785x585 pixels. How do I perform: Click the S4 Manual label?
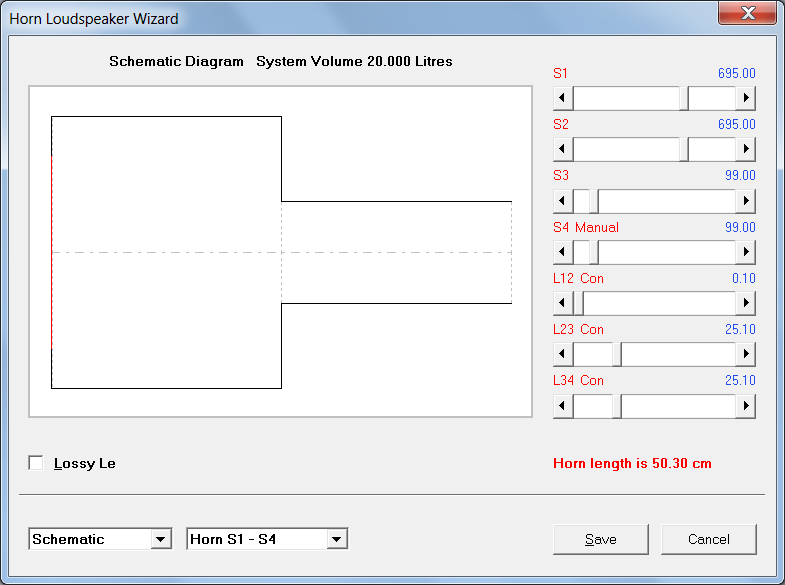586,227
